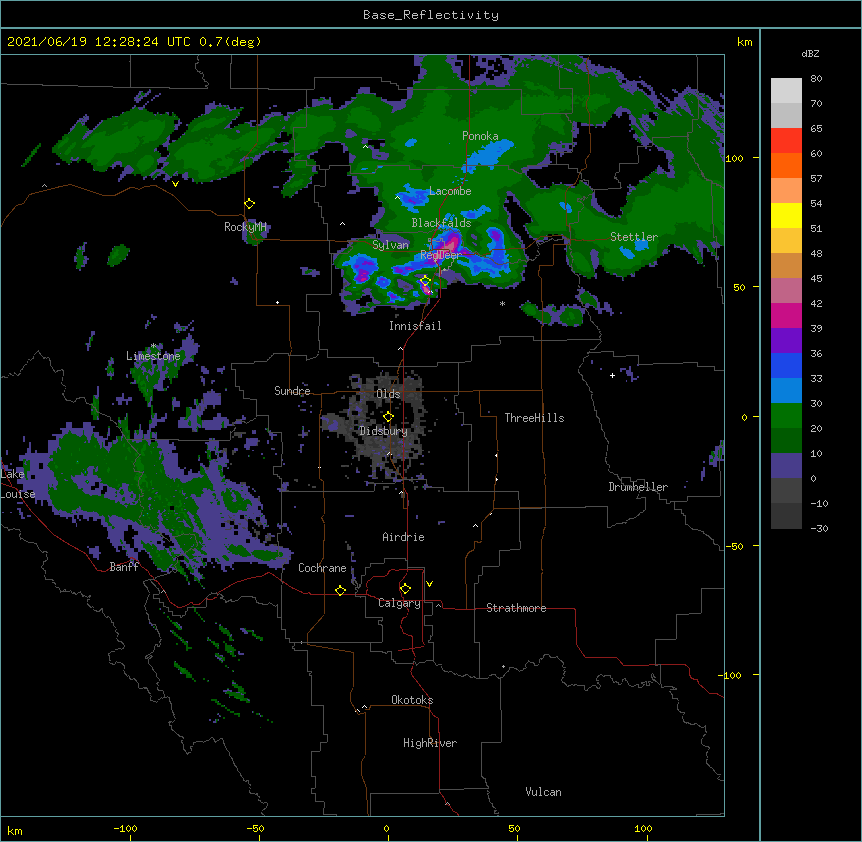The image size is (862, 842).
Task: Click the ThreeHills label
Action: [534, 418]
